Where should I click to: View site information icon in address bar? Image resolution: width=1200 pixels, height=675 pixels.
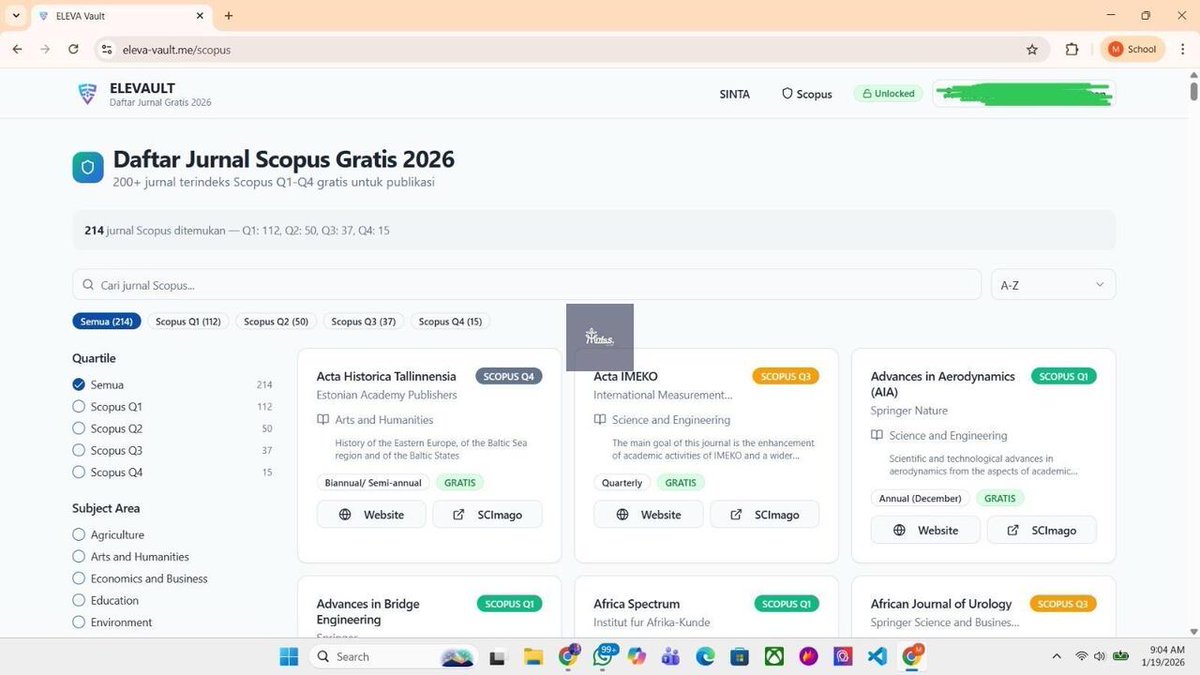(x=107, y=49)
